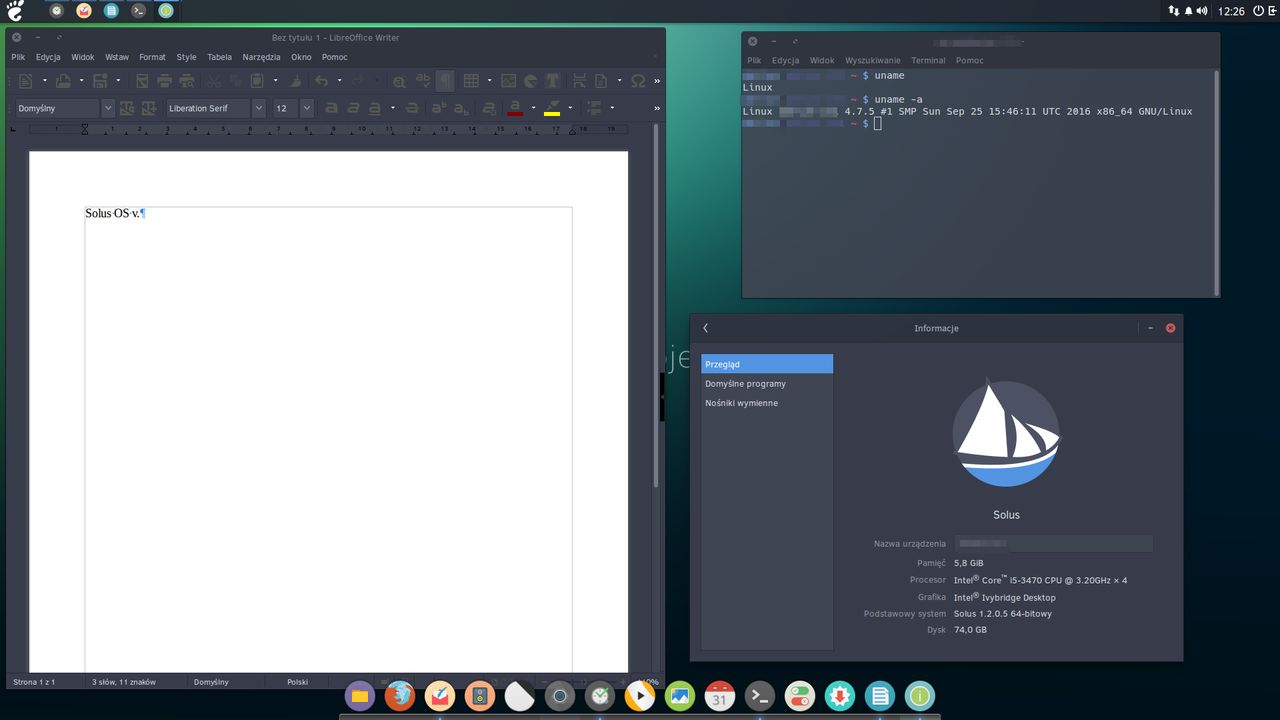1280x720 pixels.
Task: Run the spelling check in Writer
Action: coord(424,80)
